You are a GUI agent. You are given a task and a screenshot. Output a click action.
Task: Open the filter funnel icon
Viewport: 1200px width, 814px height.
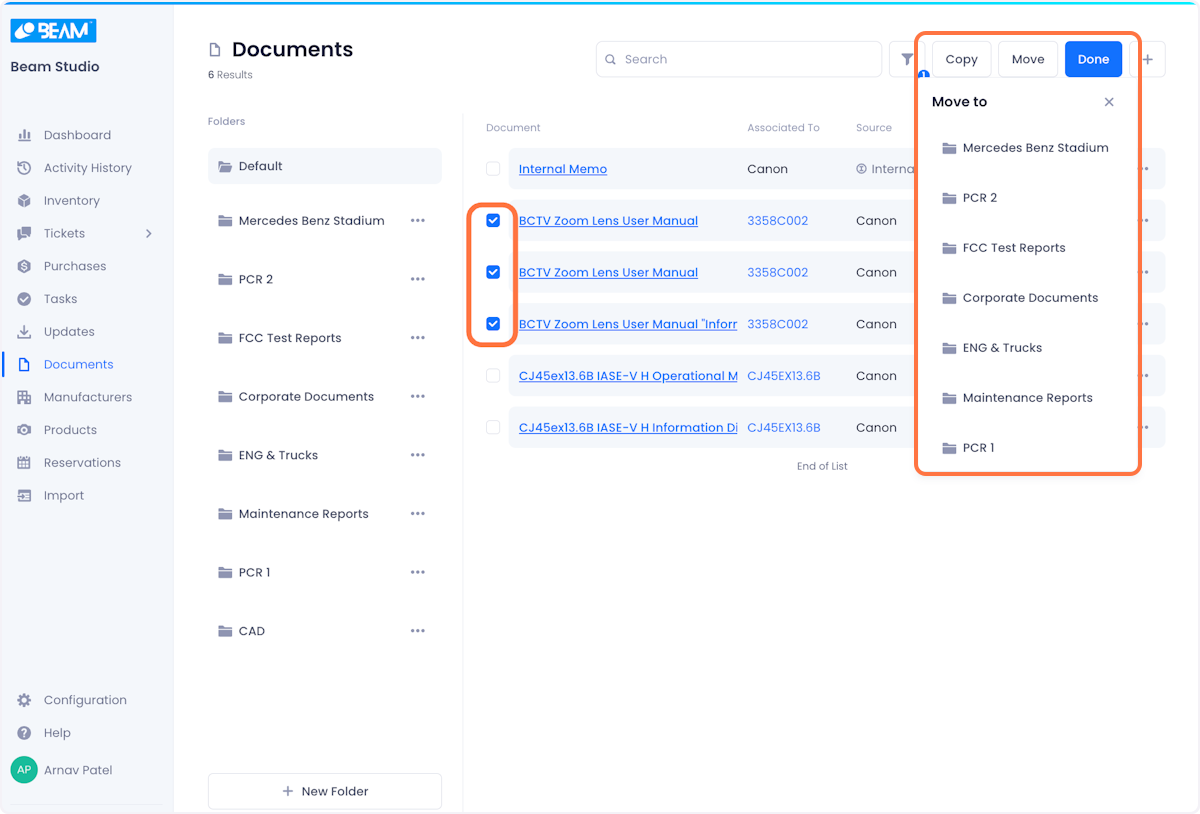(907, 59)
